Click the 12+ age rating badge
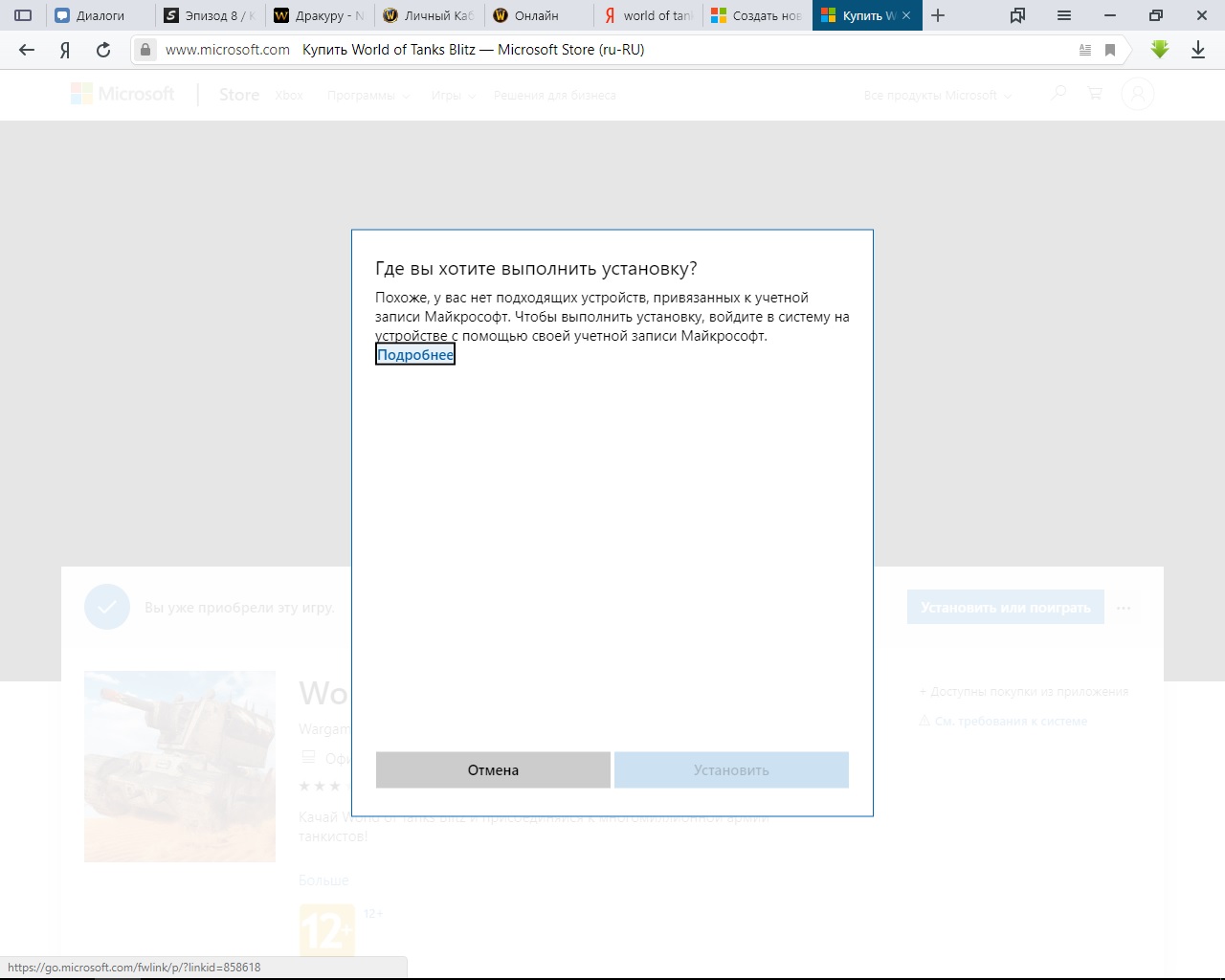This screenshot has height=980, width=1225. tap(326, 930)
